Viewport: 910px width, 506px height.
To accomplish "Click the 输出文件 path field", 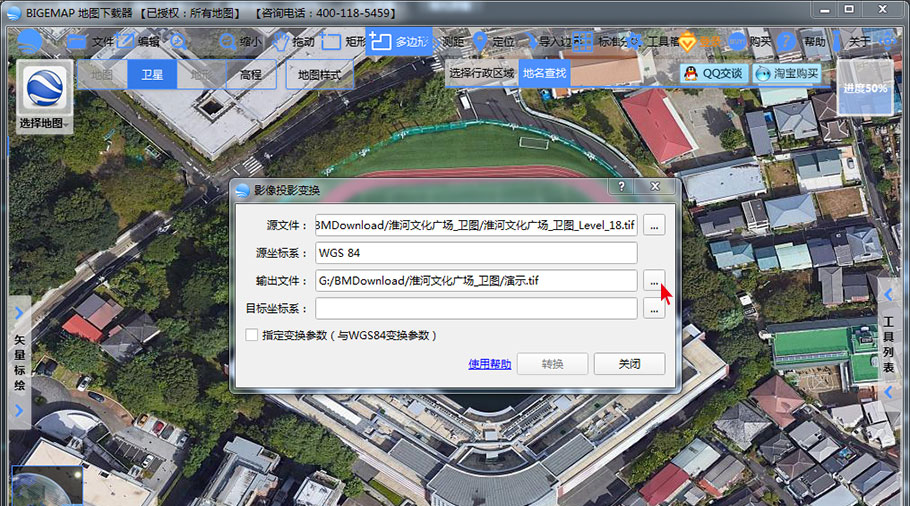I will [476, 281].
